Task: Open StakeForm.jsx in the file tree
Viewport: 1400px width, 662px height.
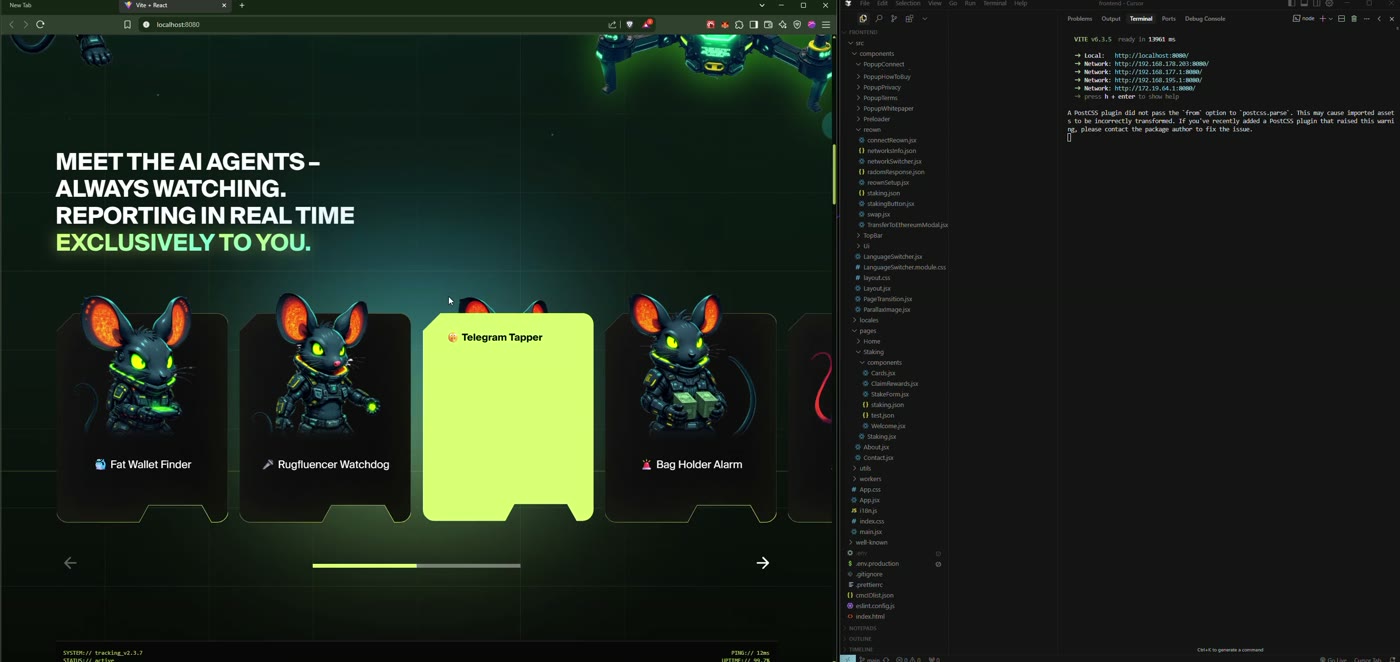Action: (x=889, y=394)
